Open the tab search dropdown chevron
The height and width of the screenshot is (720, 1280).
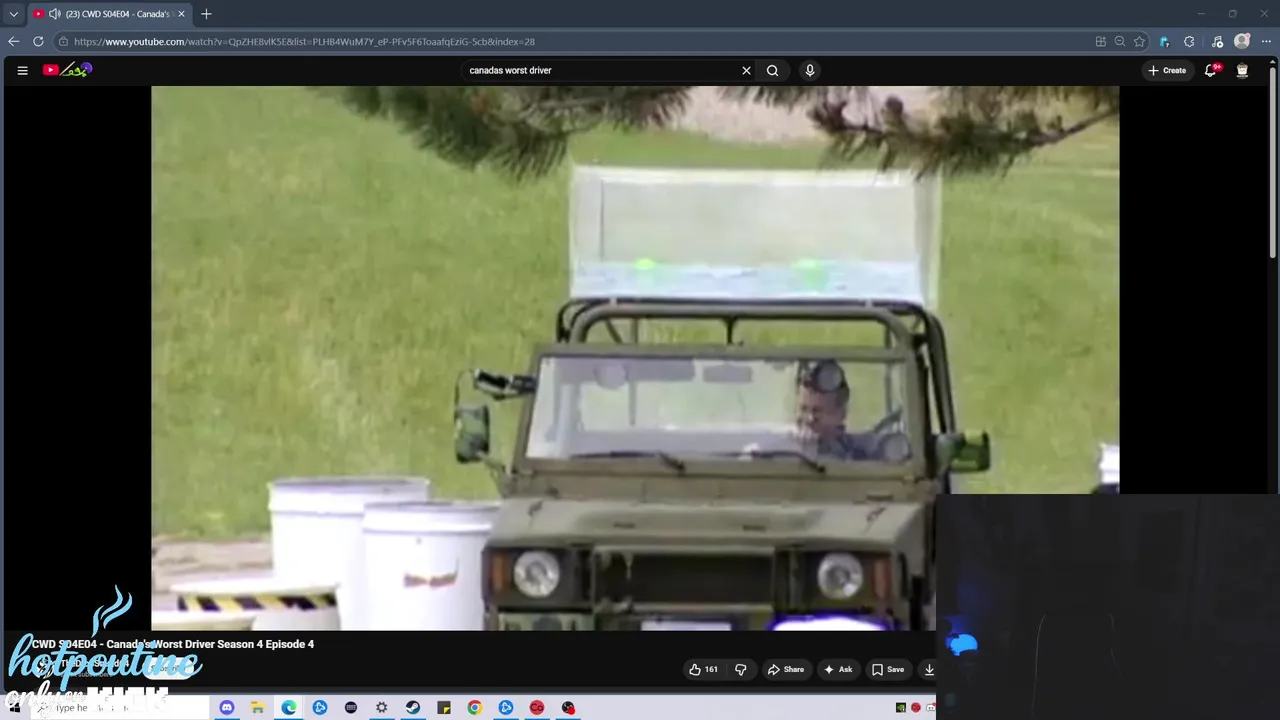13,14
